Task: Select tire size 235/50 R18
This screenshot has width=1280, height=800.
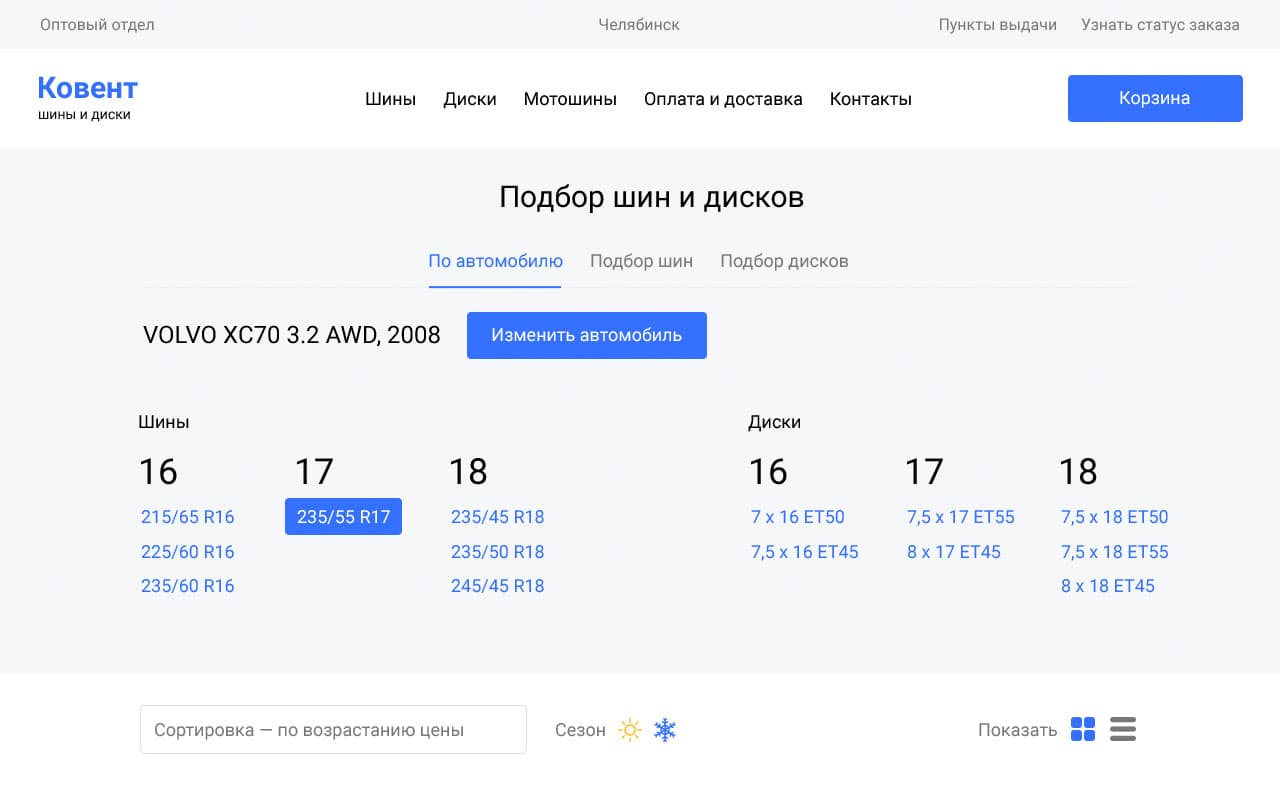Action: click(498, 552)
